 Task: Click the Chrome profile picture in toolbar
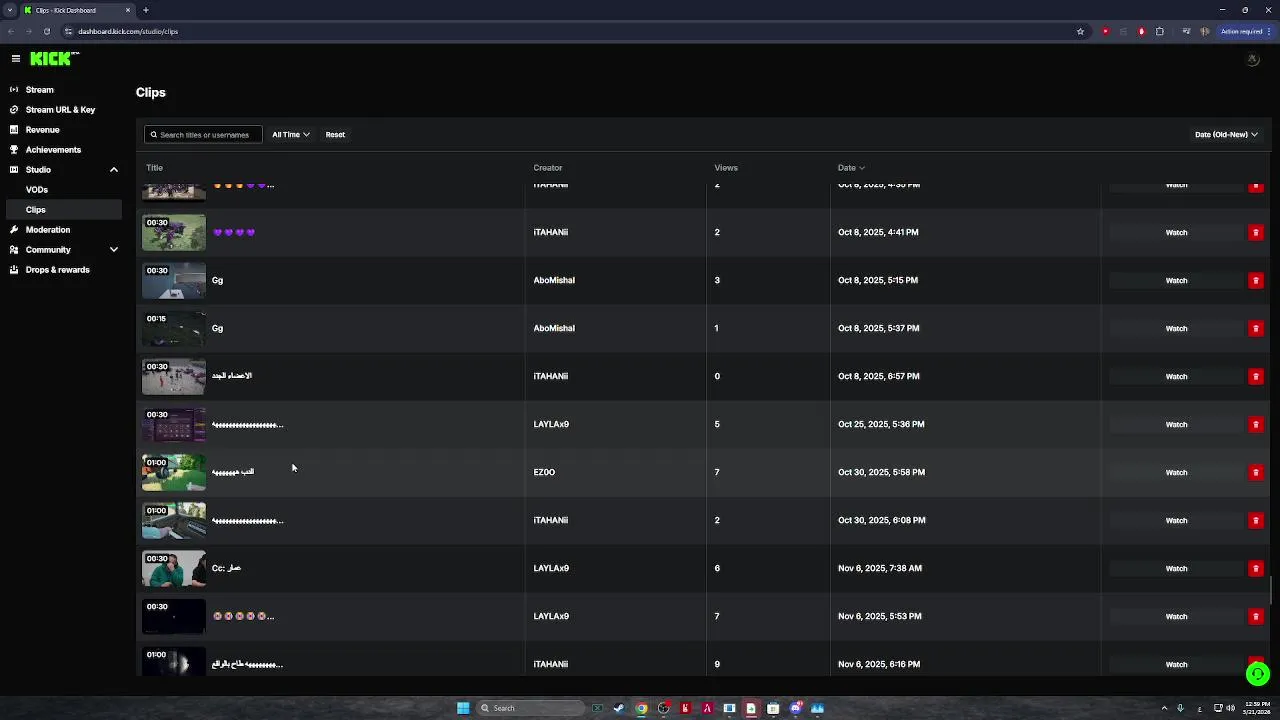[x=1205, y=31]
